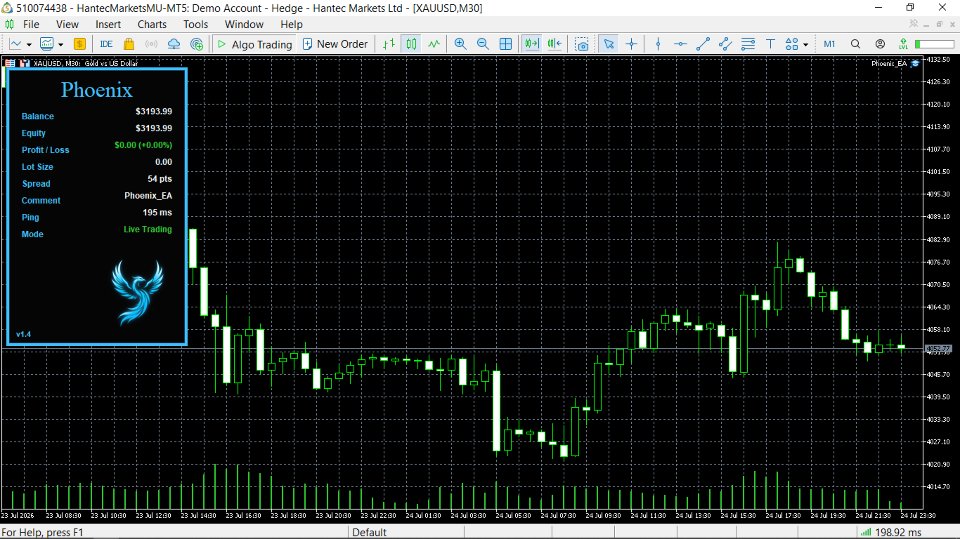960x539 pixels.
Task: Click the chart trade panel grid icon
Action: [10, 63]
